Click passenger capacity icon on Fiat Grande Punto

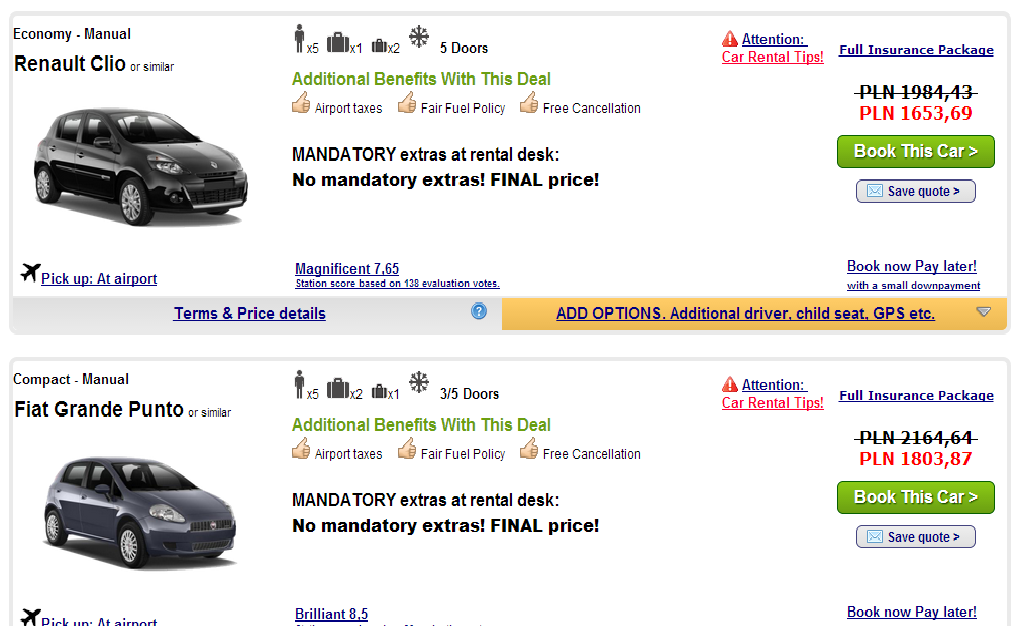click(299, 384)
